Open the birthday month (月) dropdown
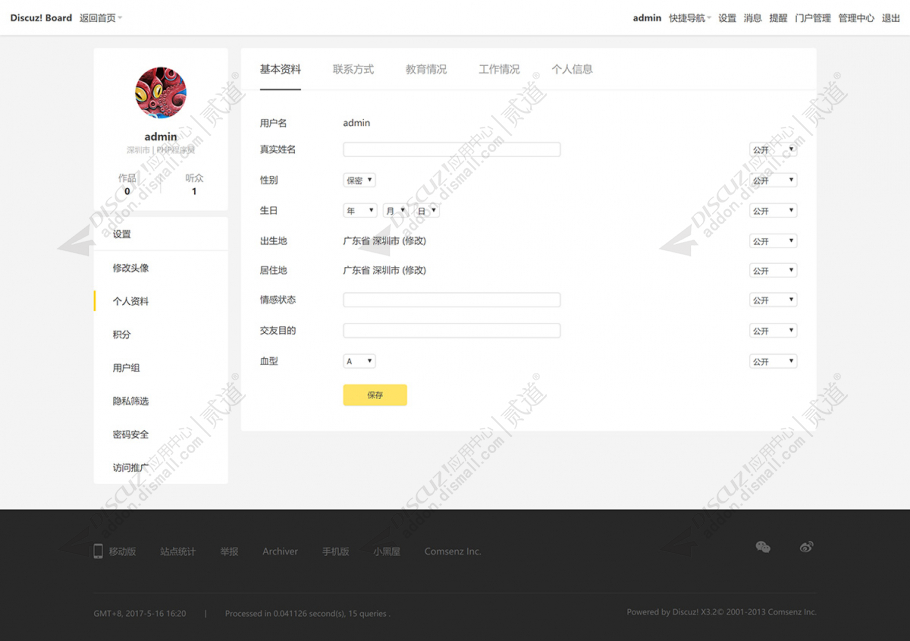Viewport: 910px width, 641px height. click(x=394, y=211)
